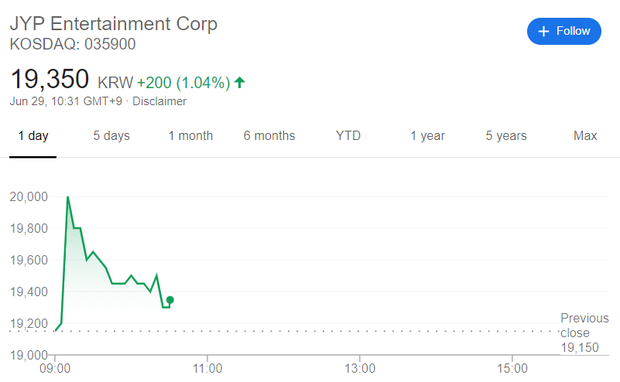Viewport: 620px width, 382px height.
Task: Select the 1 day tab
Action: click(x=33, y=136)
